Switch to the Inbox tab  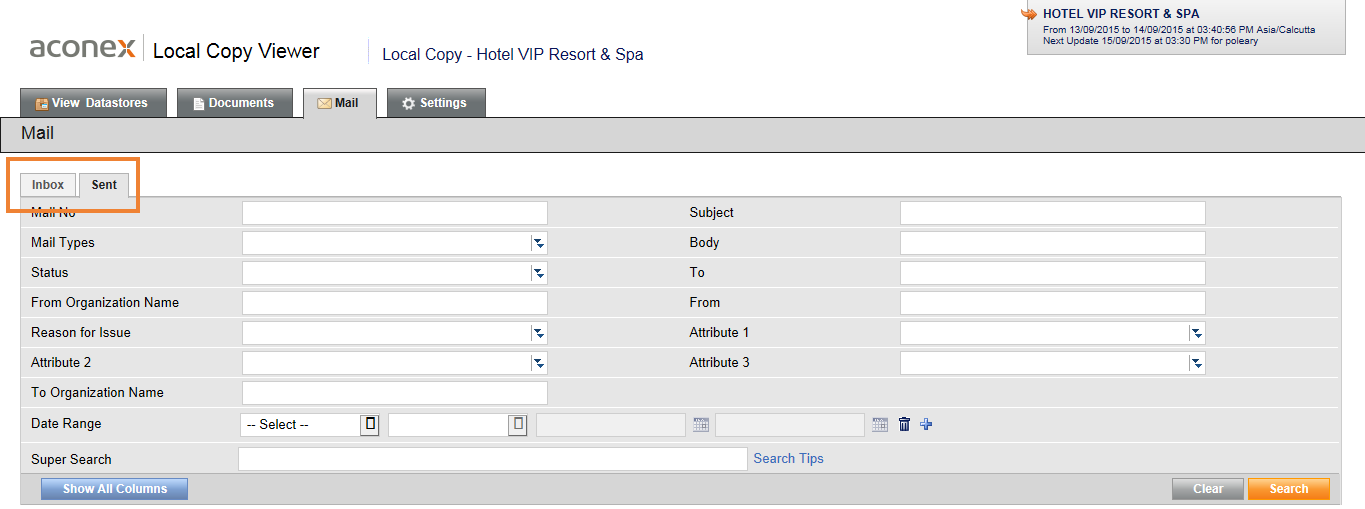pyautogui.click(x=48, y=185)
